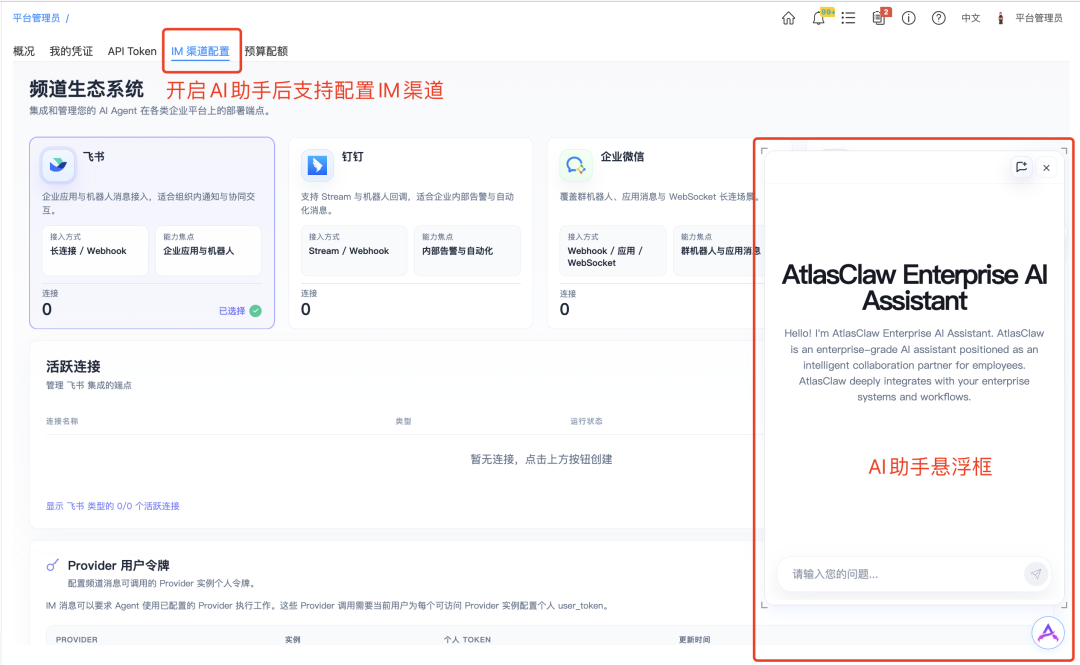Select the 钉钉 channel card
1080x665 pixels.
411,233
